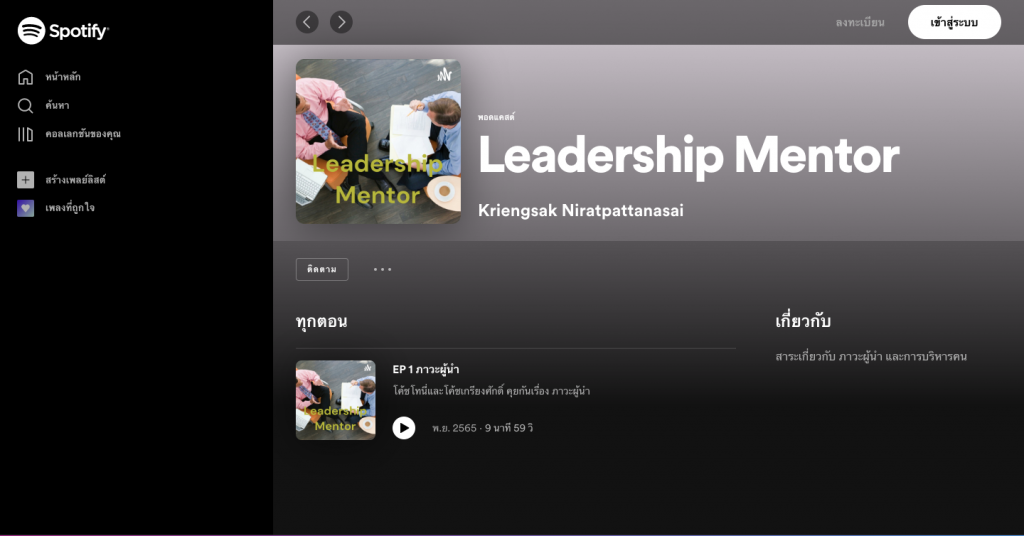Click the Spotify logo

click(x=63, y=30)
